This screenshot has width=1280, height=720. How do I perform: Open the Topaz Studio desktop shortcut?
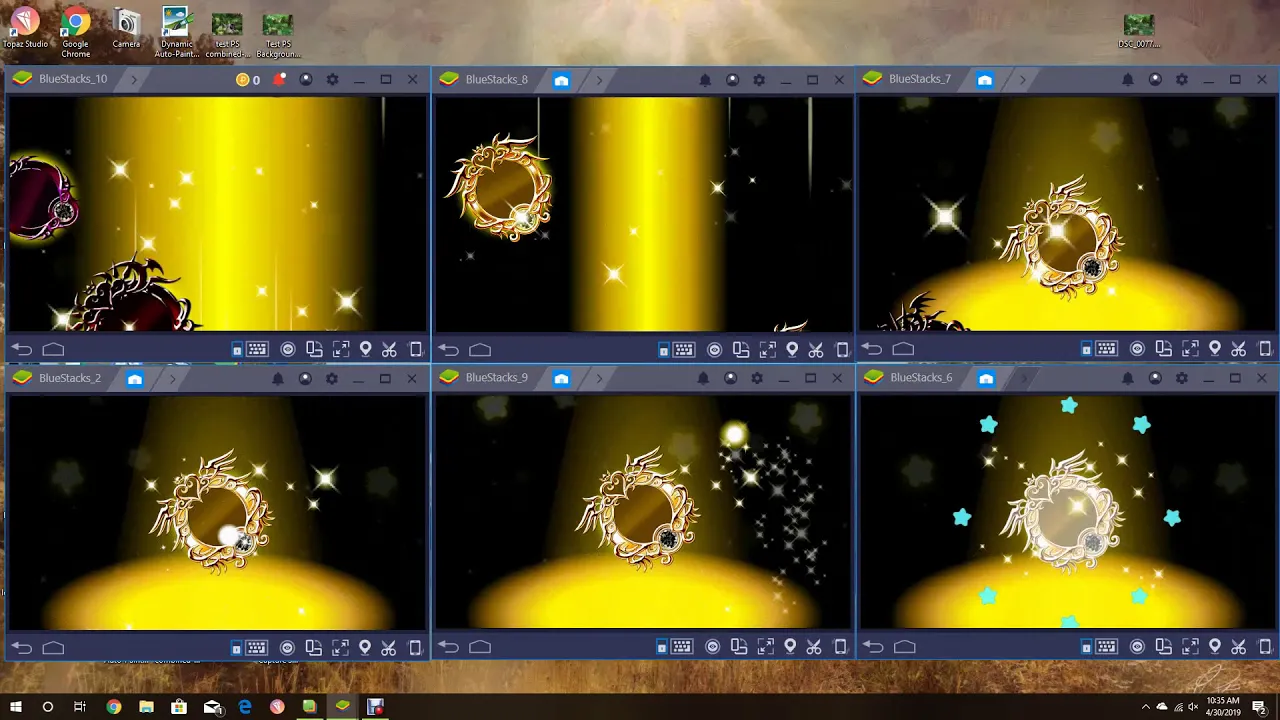coord(25,29)
